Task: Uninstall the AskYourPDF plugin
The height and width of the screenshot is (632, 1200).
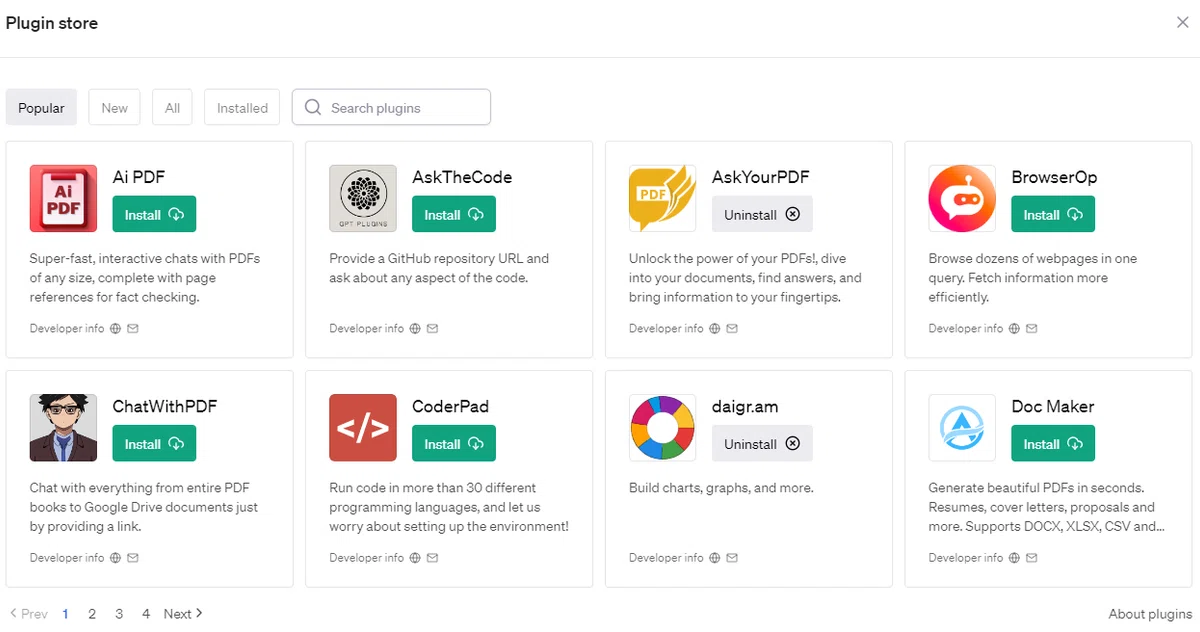Action: 762,214
